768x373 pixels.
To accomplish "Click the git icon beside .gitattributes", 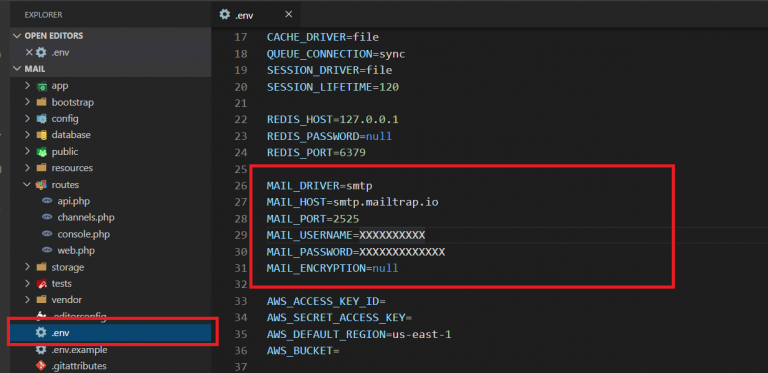I will click(42, 366).
